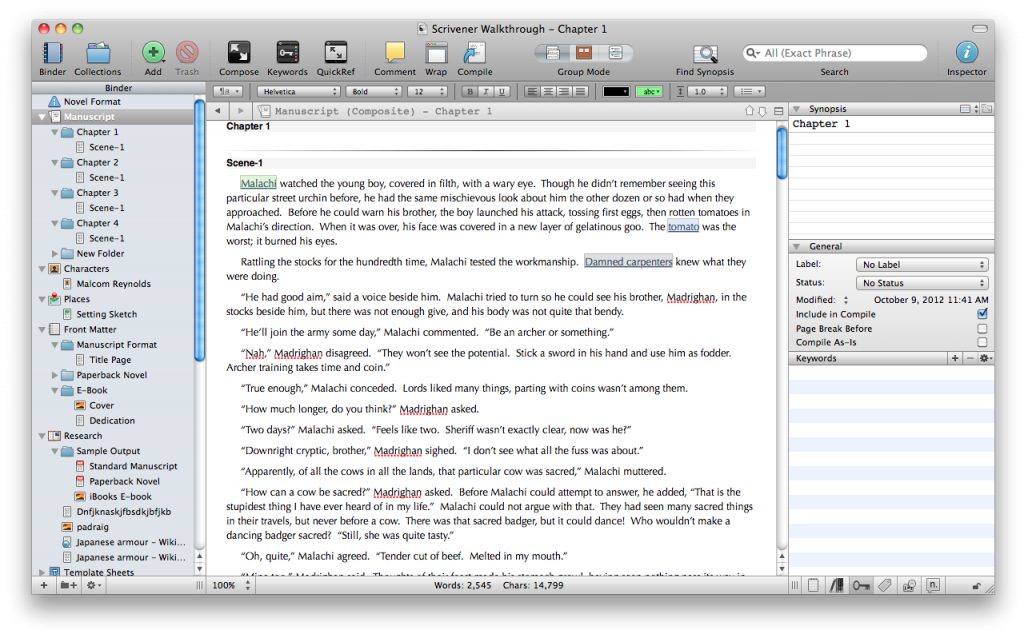Open the No Label dropdown
The width and height of the screenshot is (1024, 638).
point(921,264)
